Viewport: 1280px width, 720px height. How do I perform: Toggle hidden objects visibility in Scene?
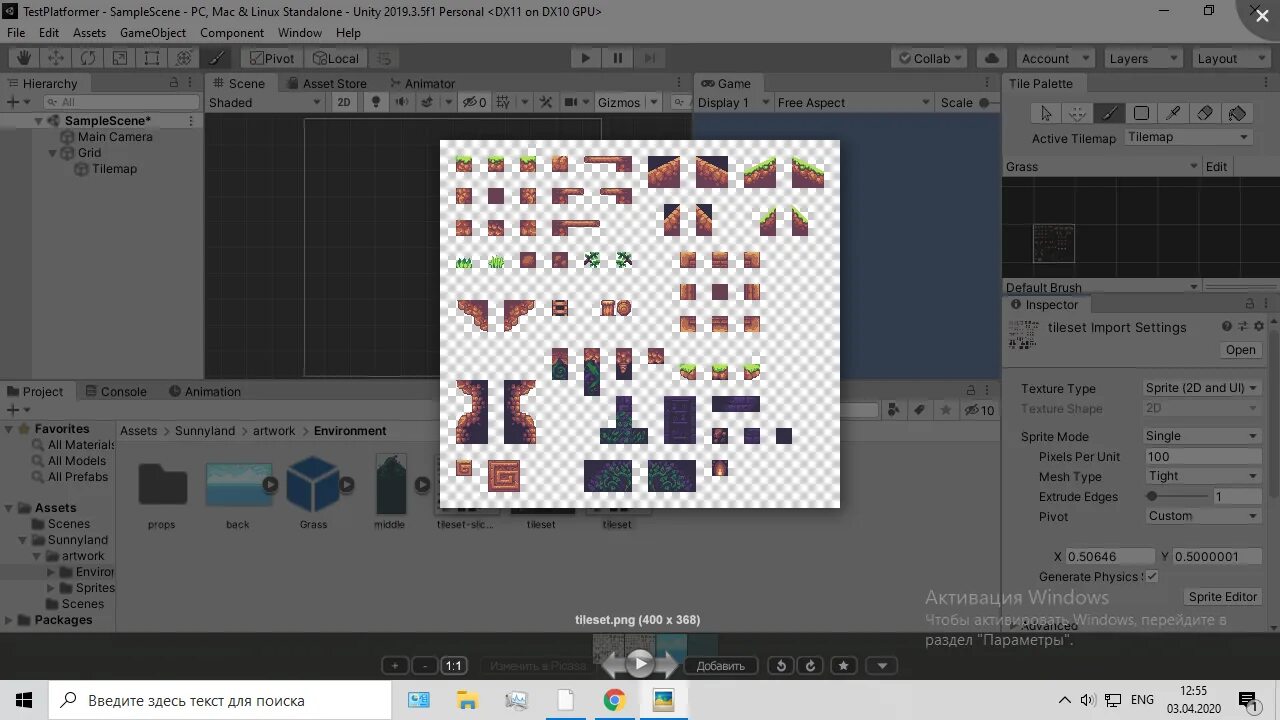[x=473, y=102]
